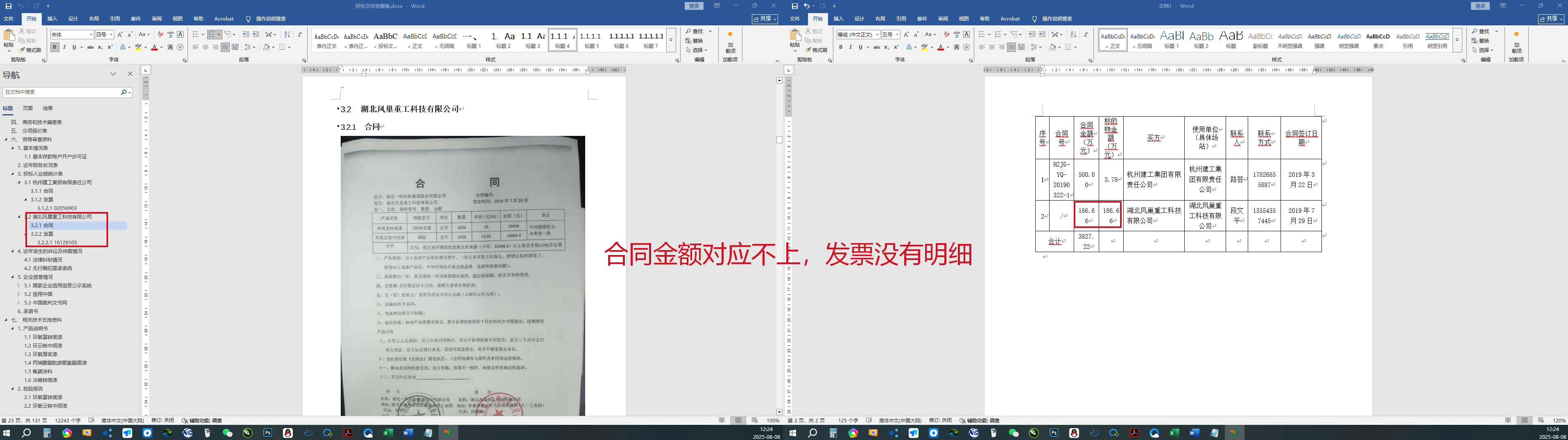Image resolution: width=1568 pixels, height=440 pixels.
Task: Undo last action in the 文档1 window
Action: pos(806,6)
